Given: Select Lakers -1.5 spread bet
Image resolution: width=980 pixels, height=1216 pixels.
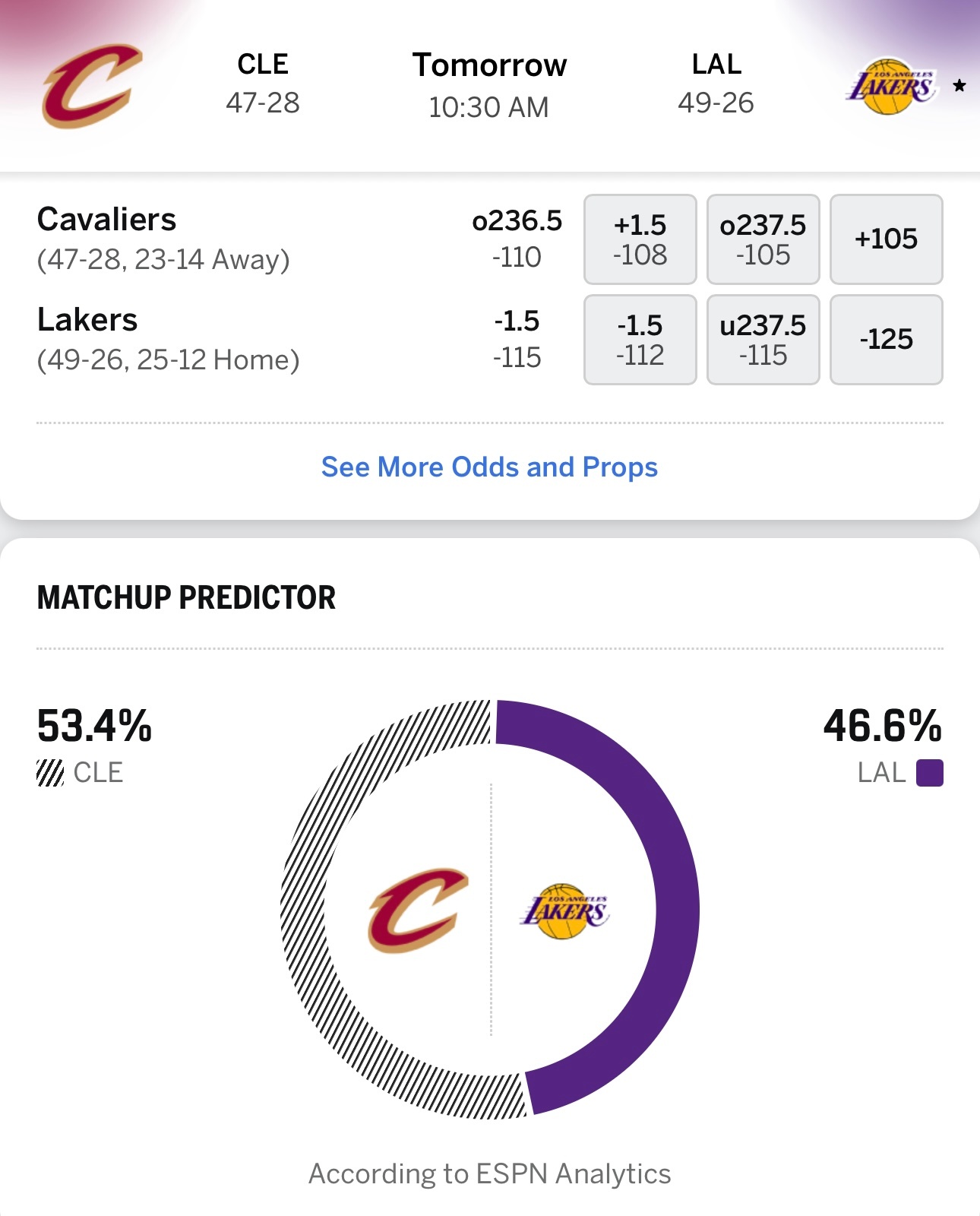Looking at the screenshot, I should pyautogui.click(x=640, y=340).
